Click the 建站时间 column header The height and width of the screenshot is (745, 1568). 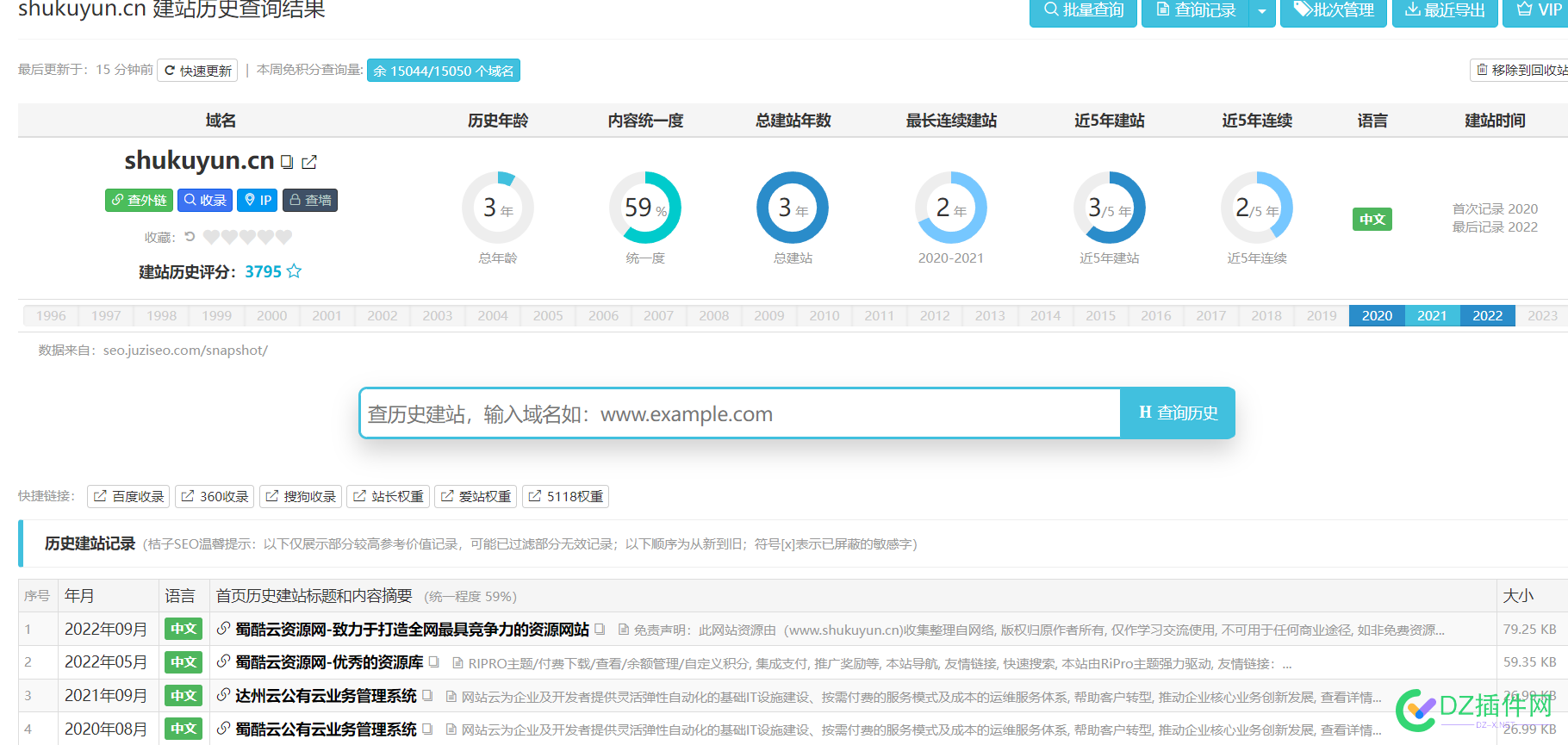tap(1495, 121)
